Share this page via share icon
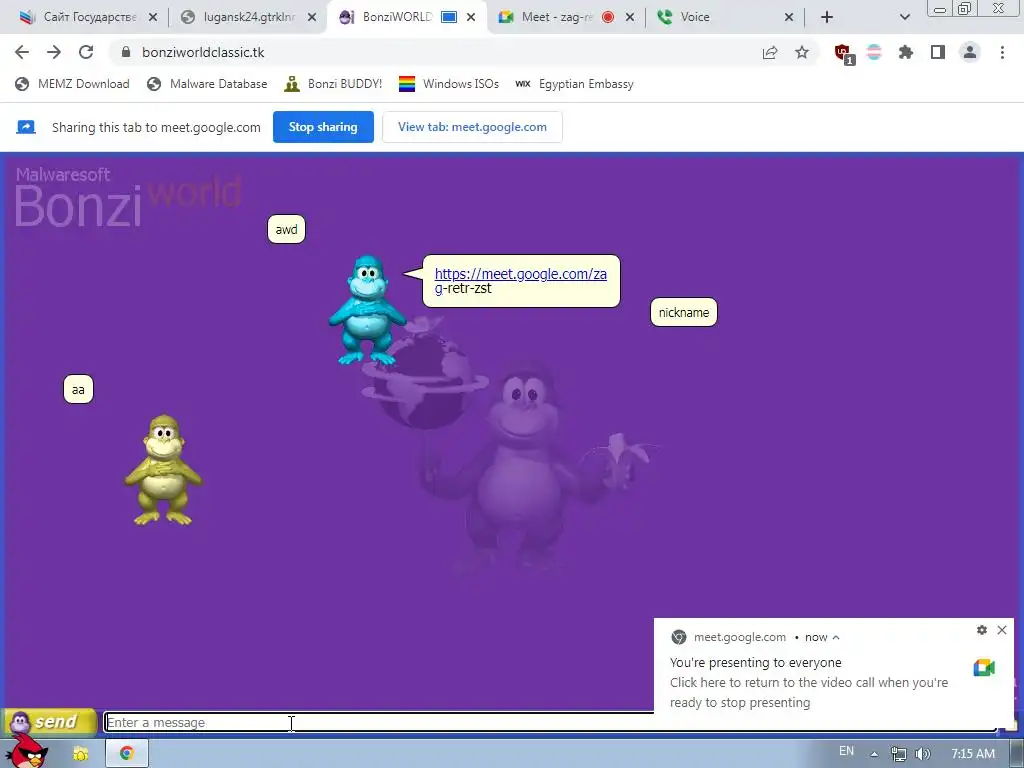 click(x=770, y=52)
